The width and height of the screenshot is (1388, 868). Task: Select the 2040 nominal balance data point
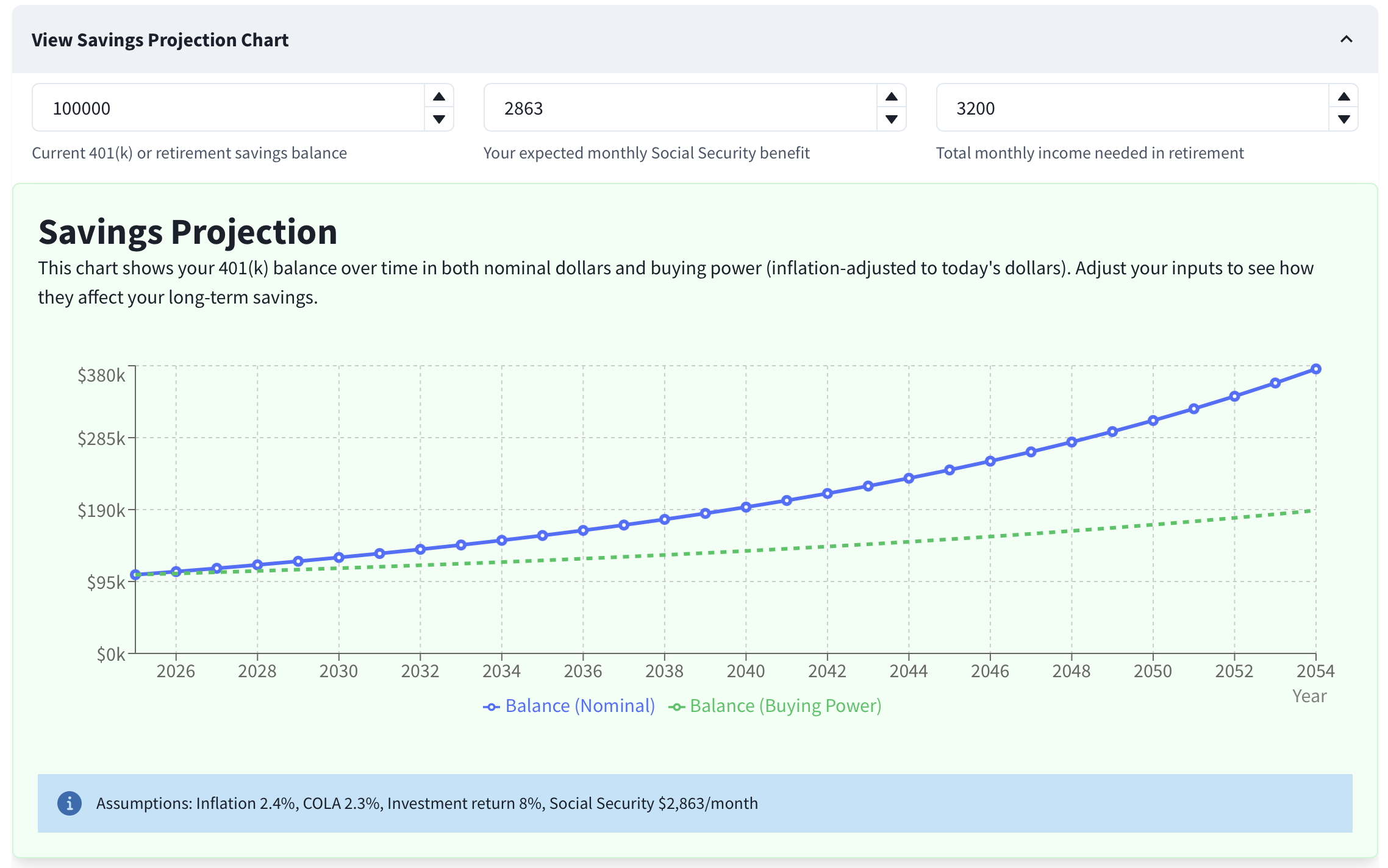pos(746,507)
